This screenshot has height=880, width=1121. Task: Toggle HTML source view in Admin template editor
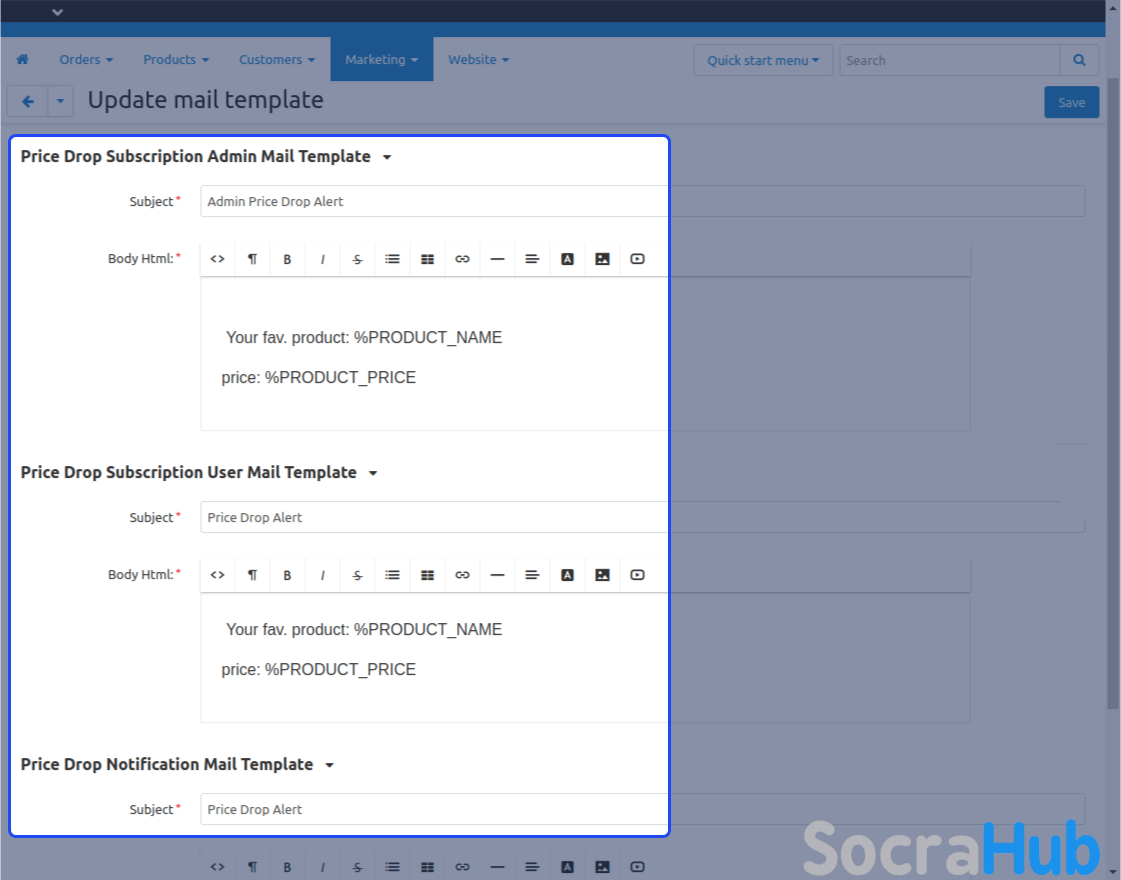pos(218,259)
